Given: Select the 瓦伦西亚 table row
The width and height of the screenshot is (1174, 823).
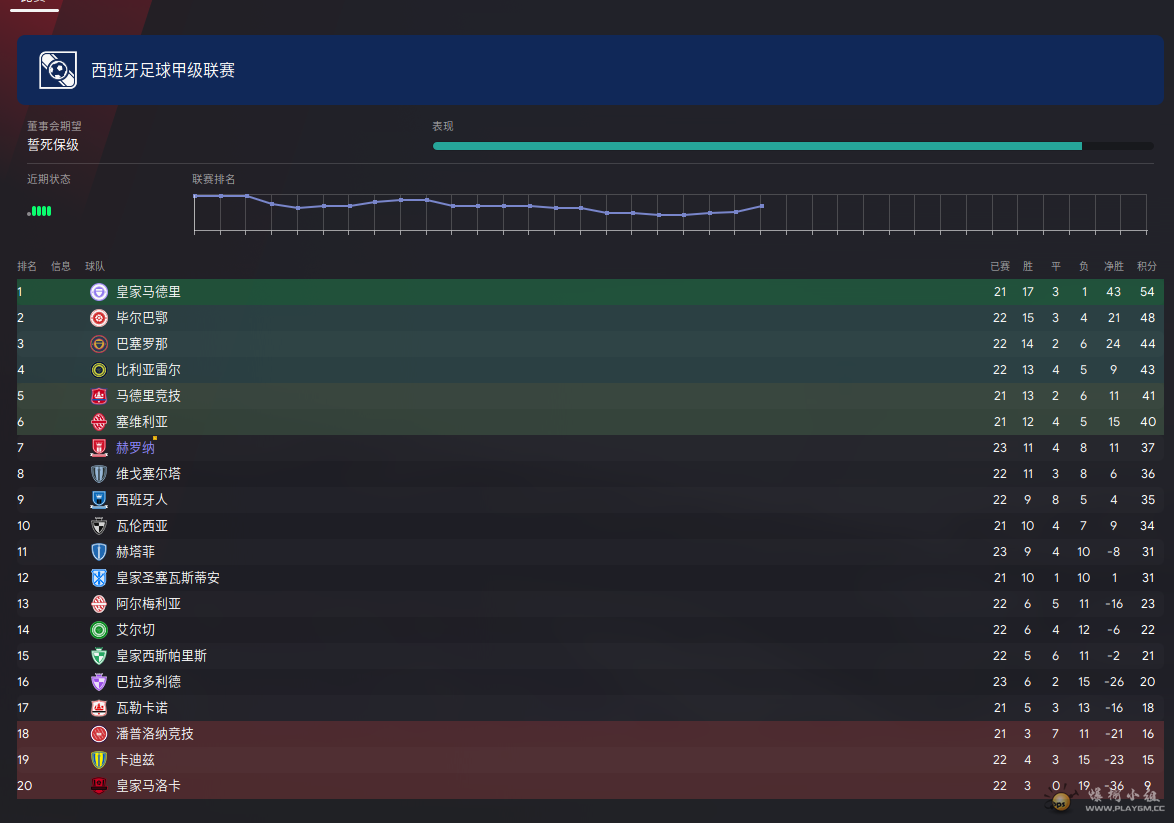Looking at the screenshot, I should pos(590,526).
